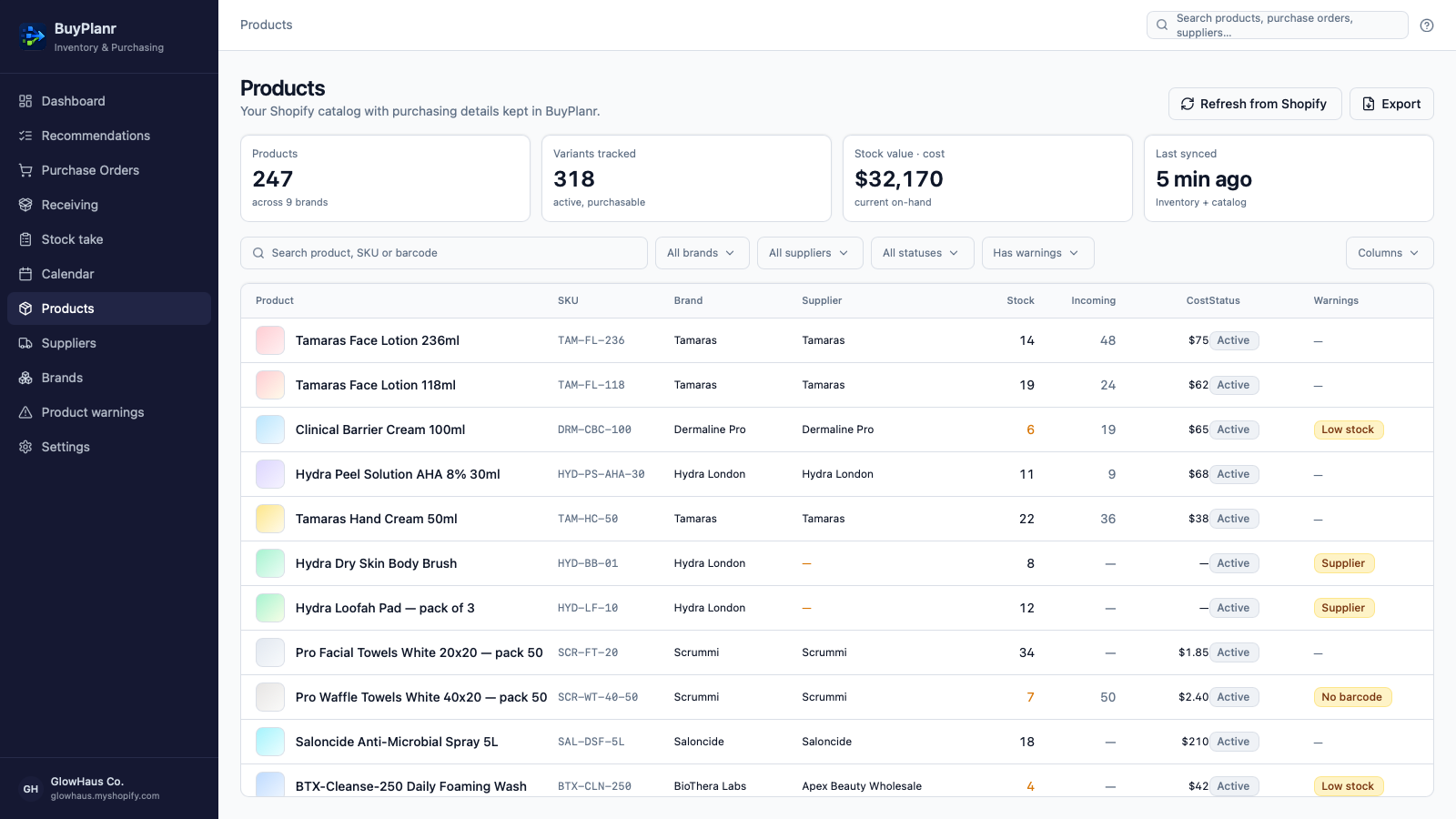Image resolution: width=1456 pixels, height=819 pixels.
Task: Click the Recommendations list icon
Action: click(25, 136)
